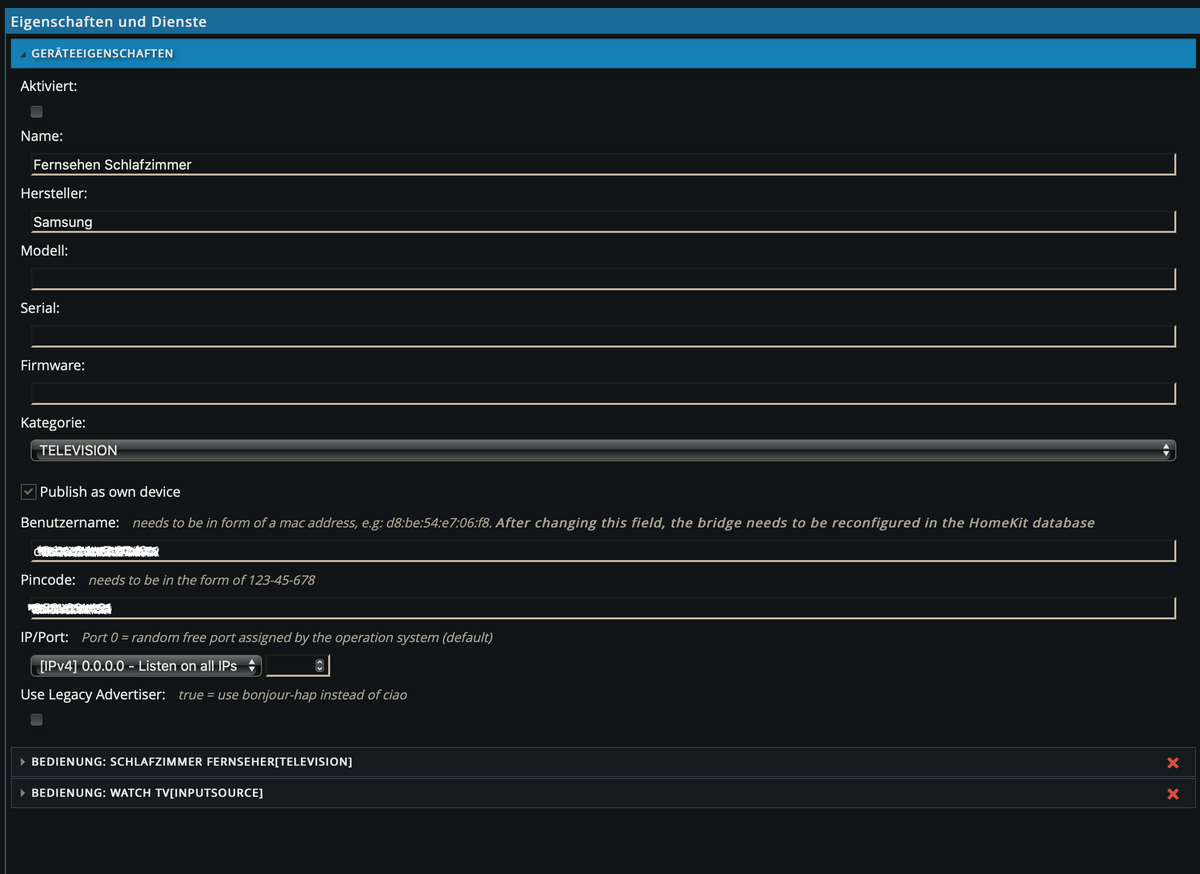Click the GERÄTEEIGENSCHAFTEN header label
The width and height of the screenshot is (1200, 874).
pos(103,53)
